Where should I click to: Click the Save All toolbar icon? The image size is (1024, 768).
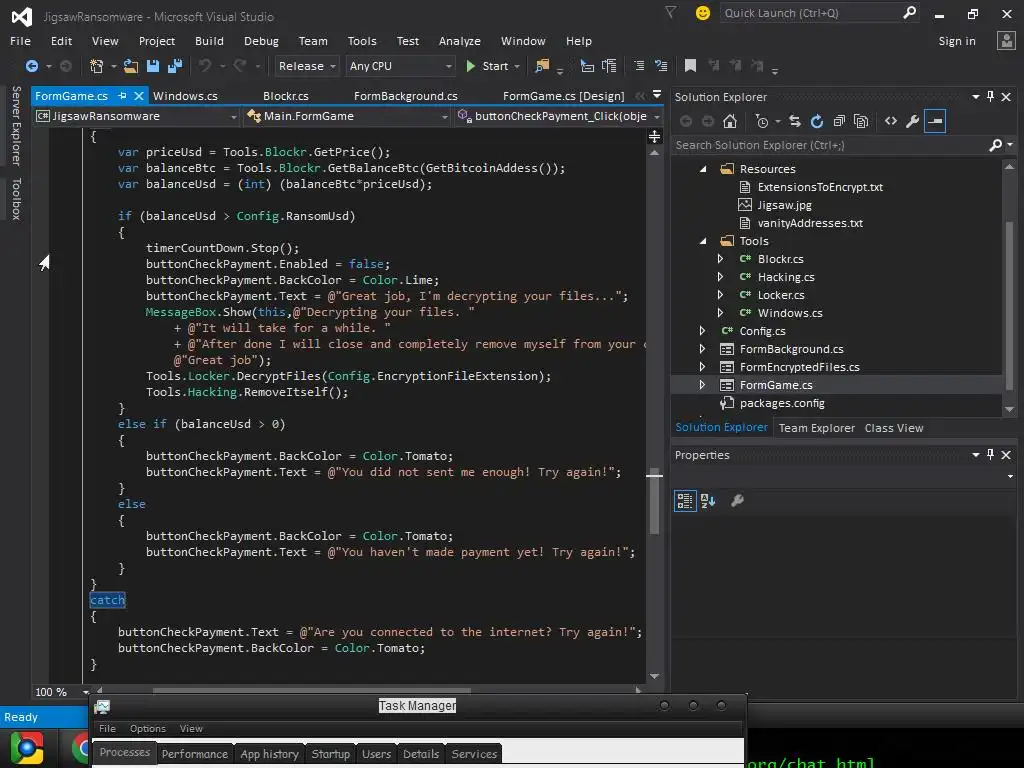point(174,66)
